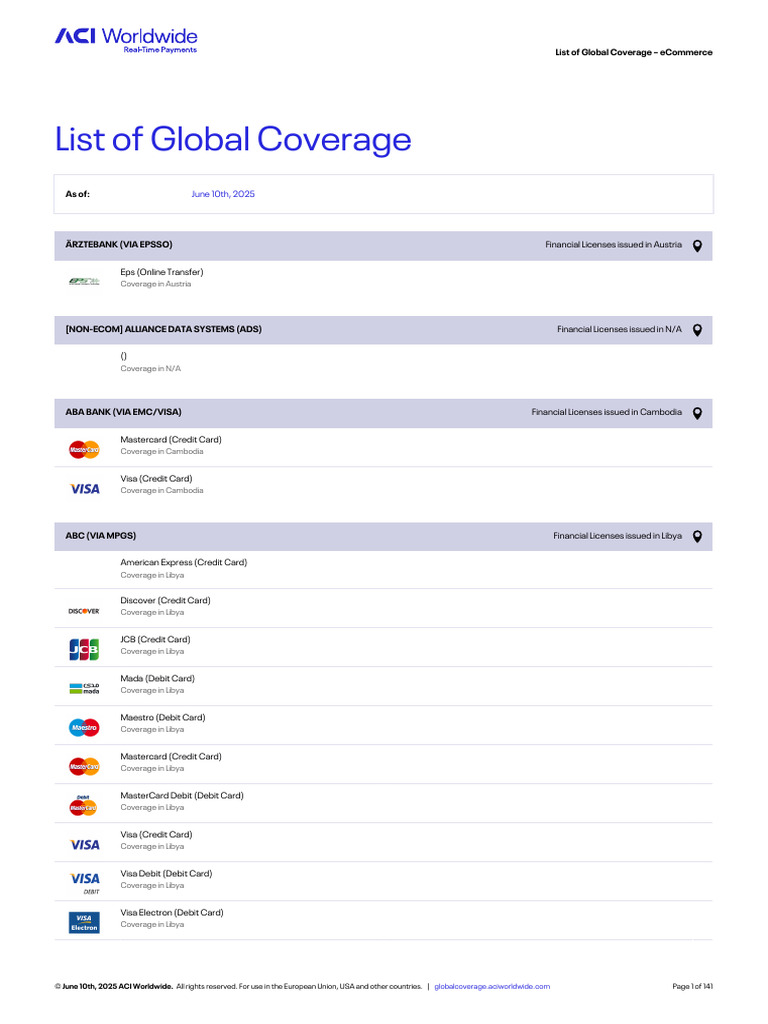
Task: Click the 'Maestro (Debit Card)' entry
Action: [163, 717]
